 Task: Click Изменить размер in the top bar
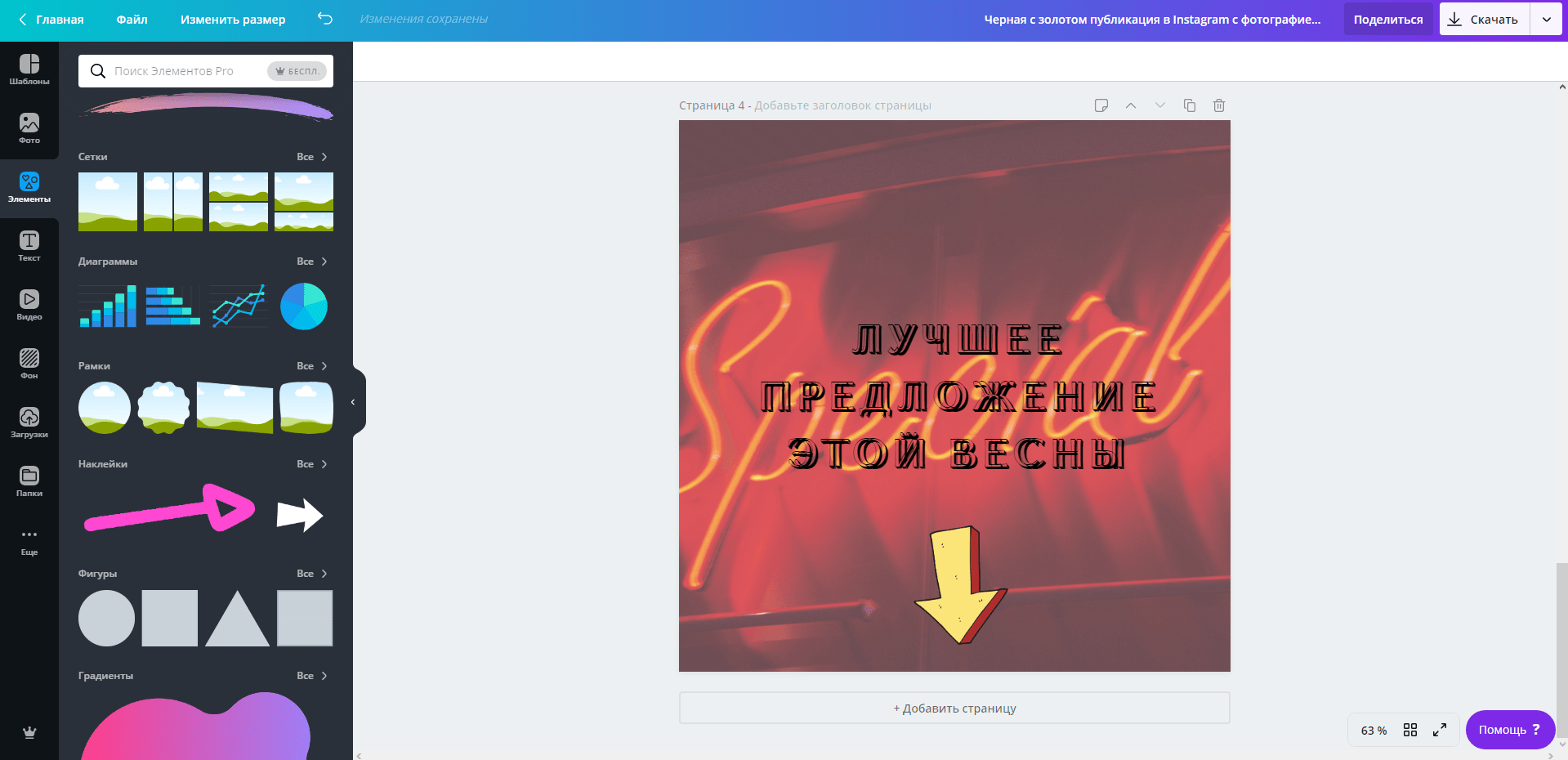232,20
